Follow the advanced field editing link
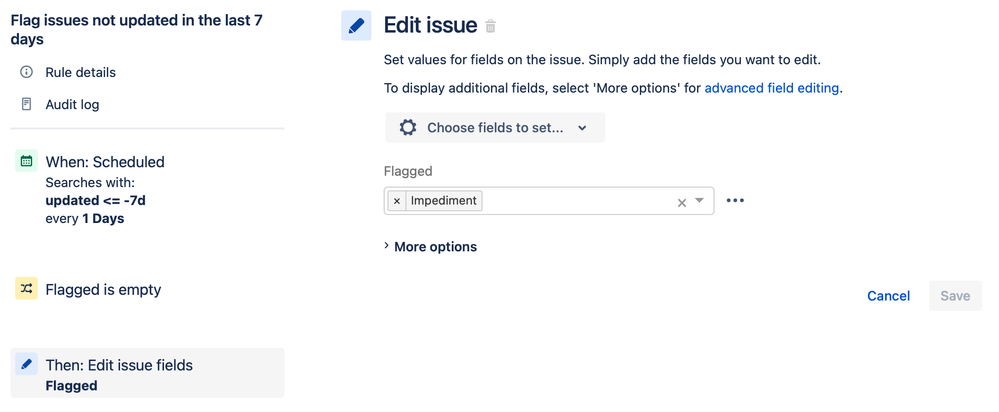Viewport: 999px width, 412px height. tap(771, 89)
